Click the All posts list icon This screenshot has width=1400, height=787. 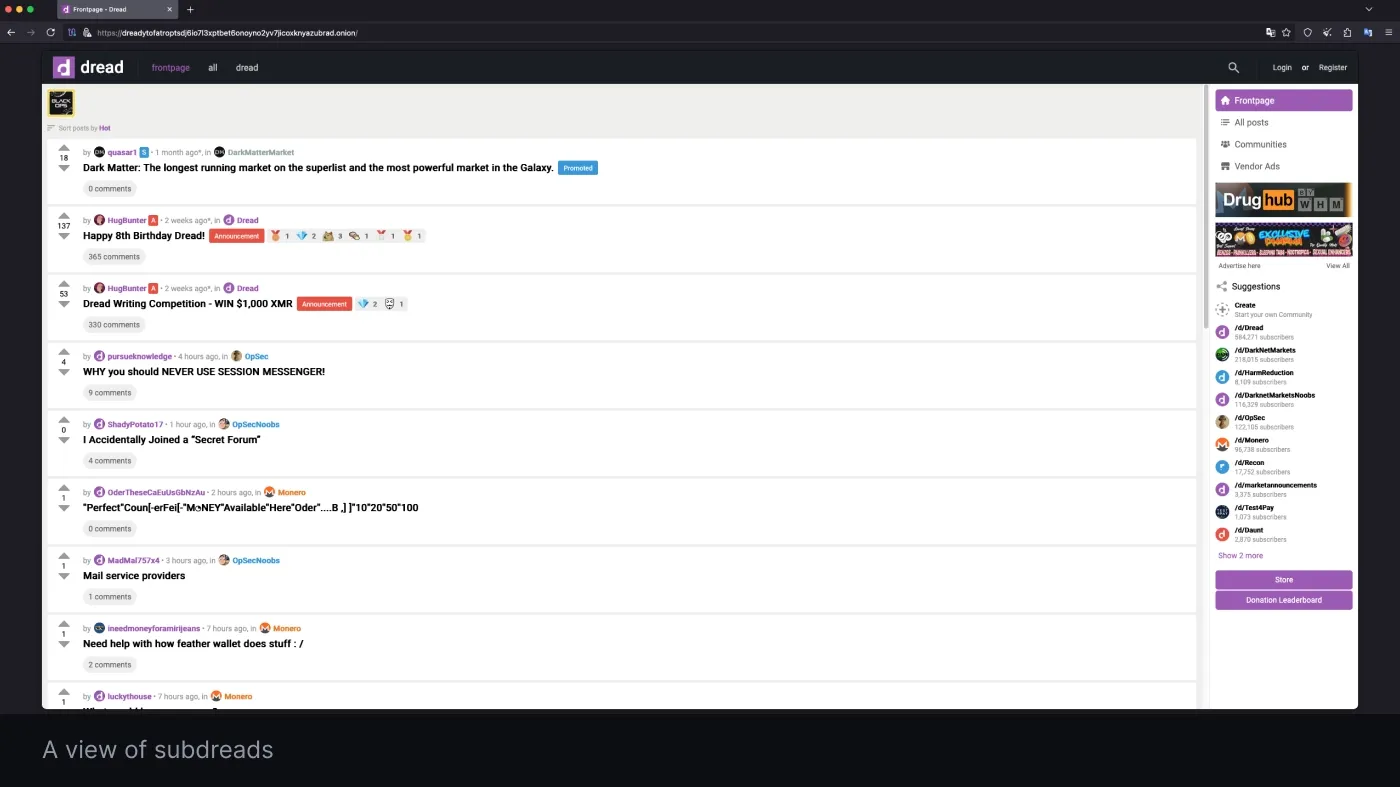(x=1224, y=122)
